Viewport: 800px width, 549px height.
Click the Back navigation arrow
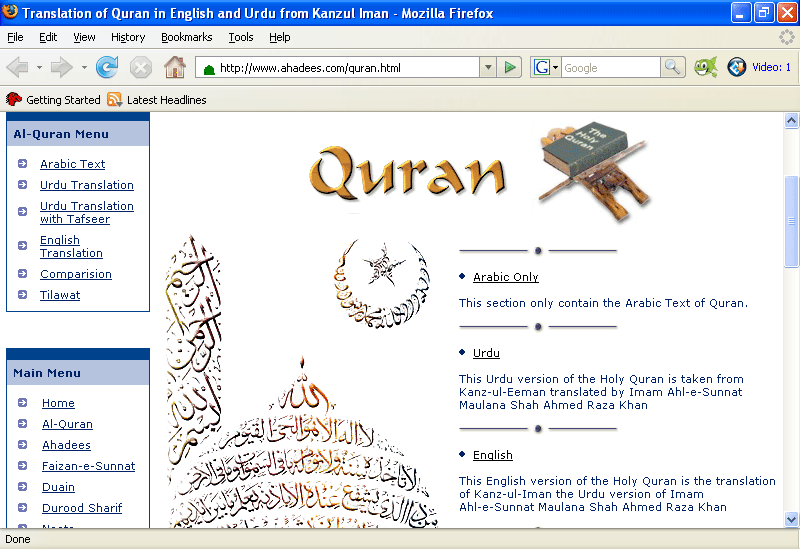[x=17, y=67]
